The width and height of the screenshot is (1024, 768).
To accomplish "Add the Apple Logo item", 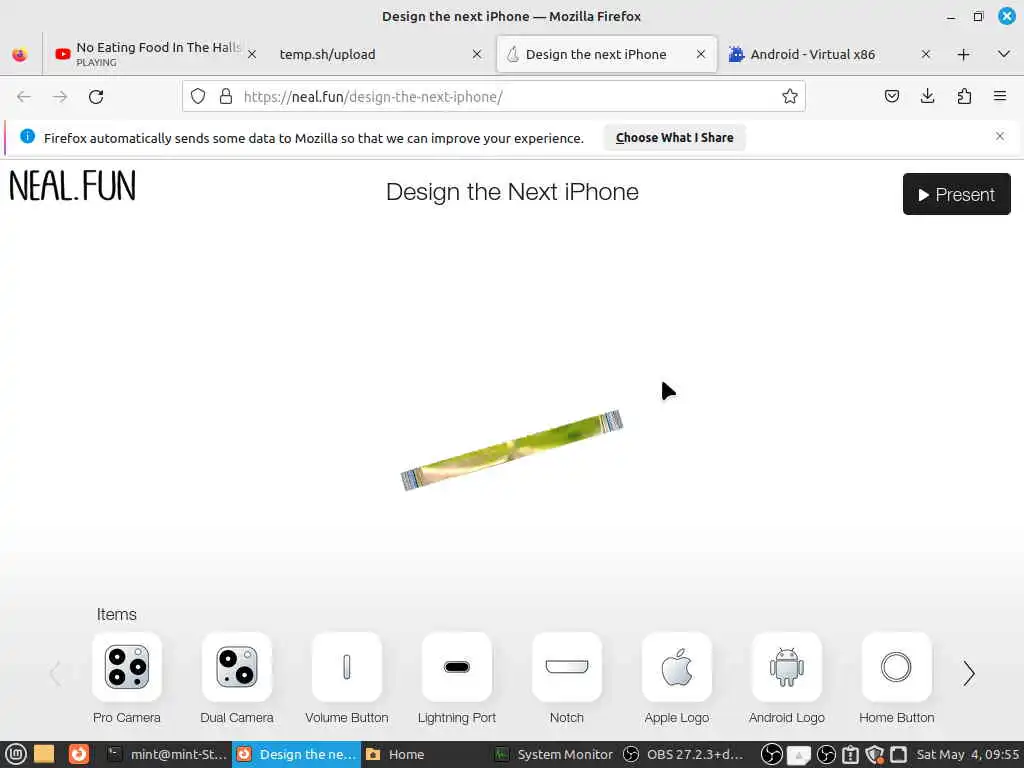I will point(677,667).
